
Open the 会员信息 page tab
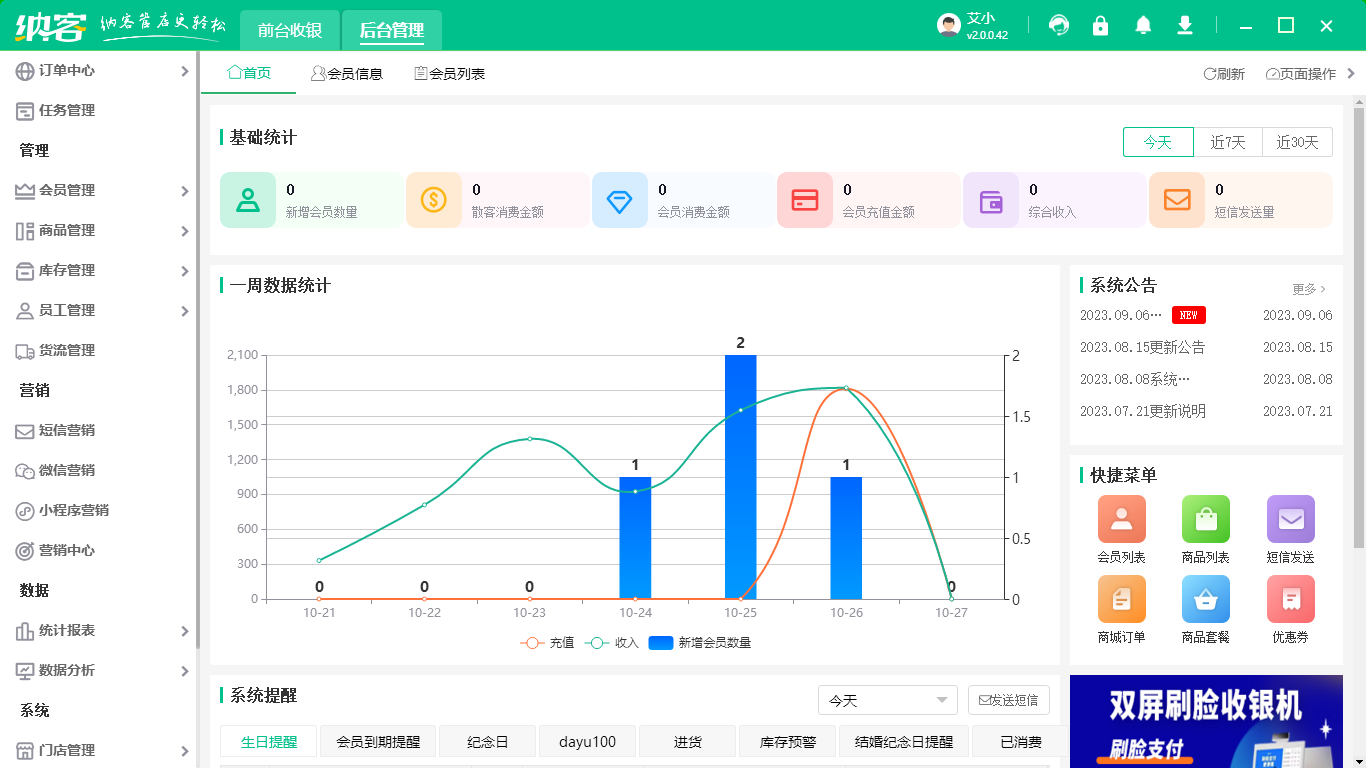click(347, 73)
